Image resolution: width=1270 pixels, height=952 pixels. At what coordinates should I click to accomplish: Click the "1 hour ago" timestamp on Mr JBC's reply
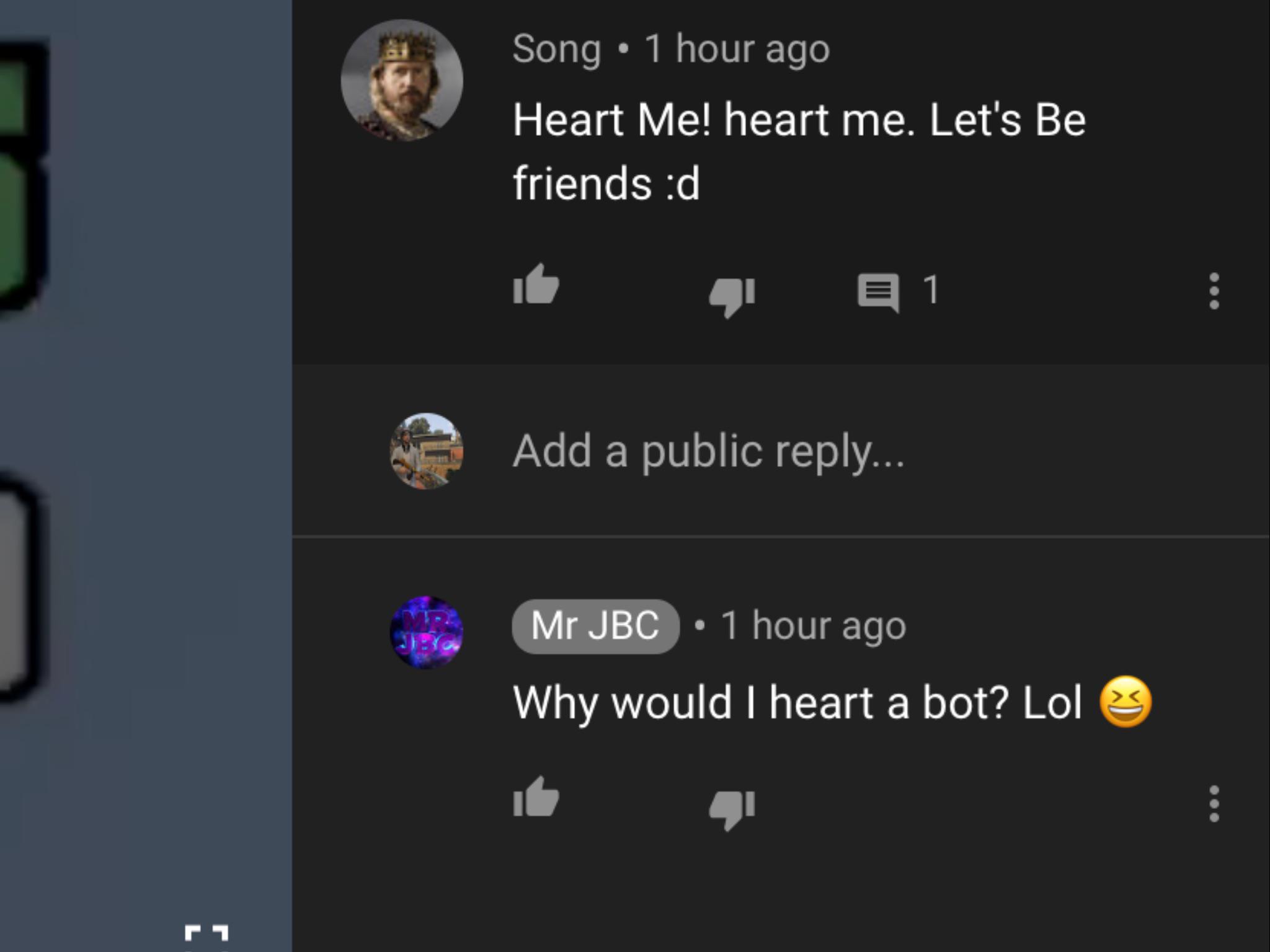pyautogui.click(x=814, y=626)
